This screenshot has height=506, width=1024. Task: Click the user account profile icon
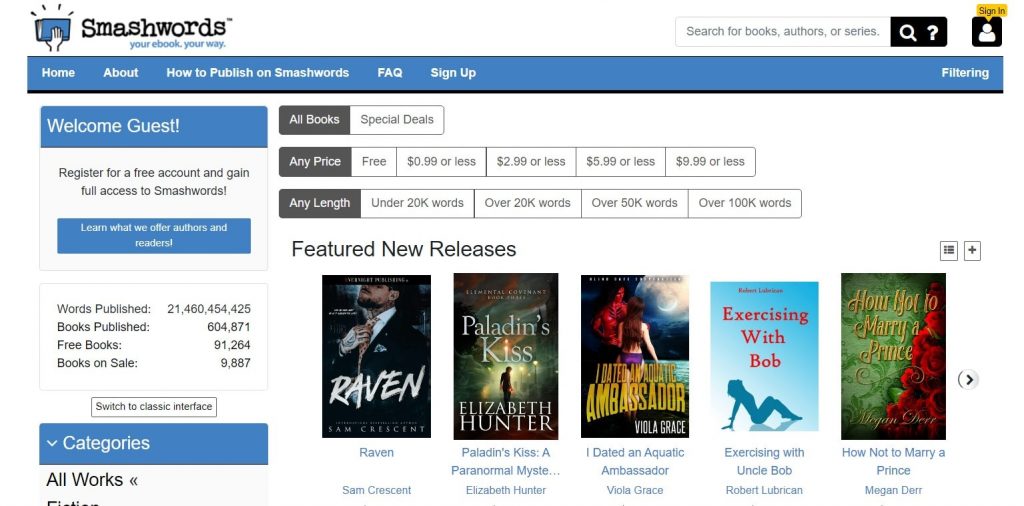pyautogui.click(x=986, y=32)
